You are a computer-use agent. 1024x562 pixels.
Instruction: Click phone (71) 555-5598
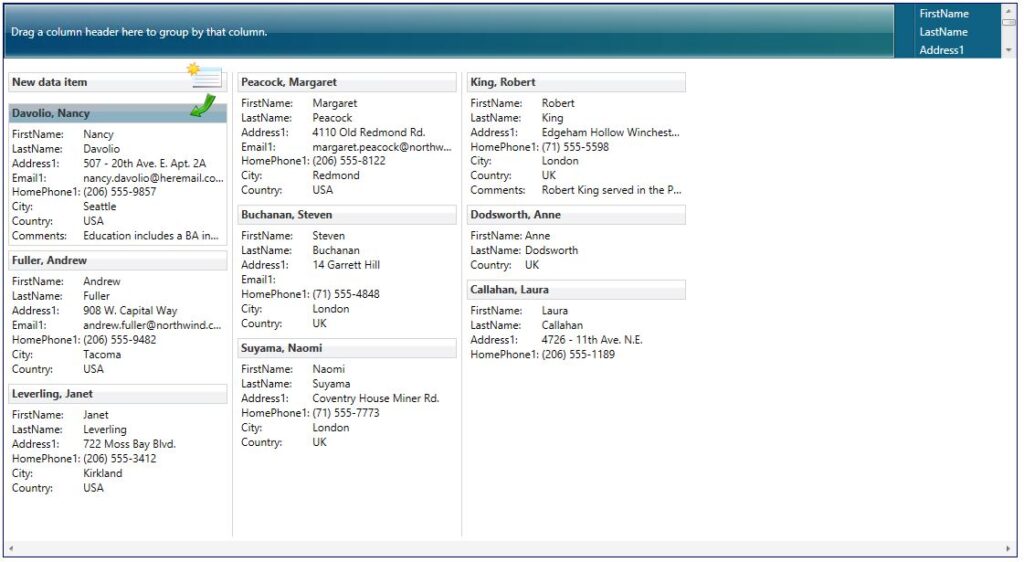(575, 148)
